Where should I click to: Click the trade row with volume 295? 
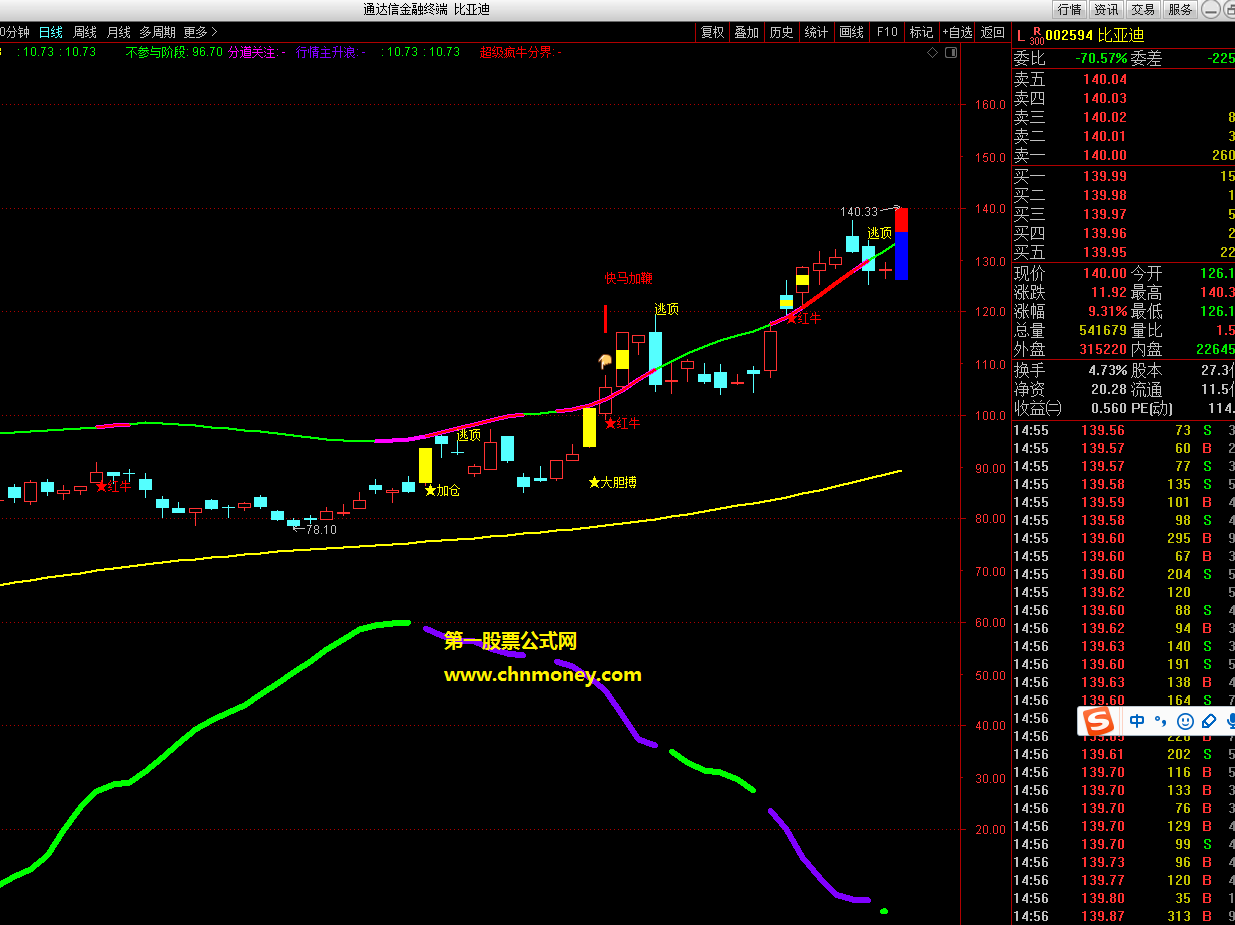(x=1124, y=538)
